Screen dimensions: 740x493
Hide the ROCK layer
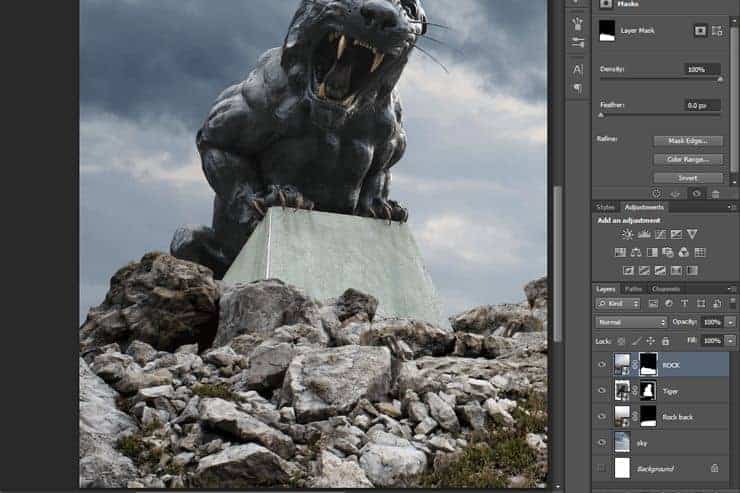click(x=602, y=365)
